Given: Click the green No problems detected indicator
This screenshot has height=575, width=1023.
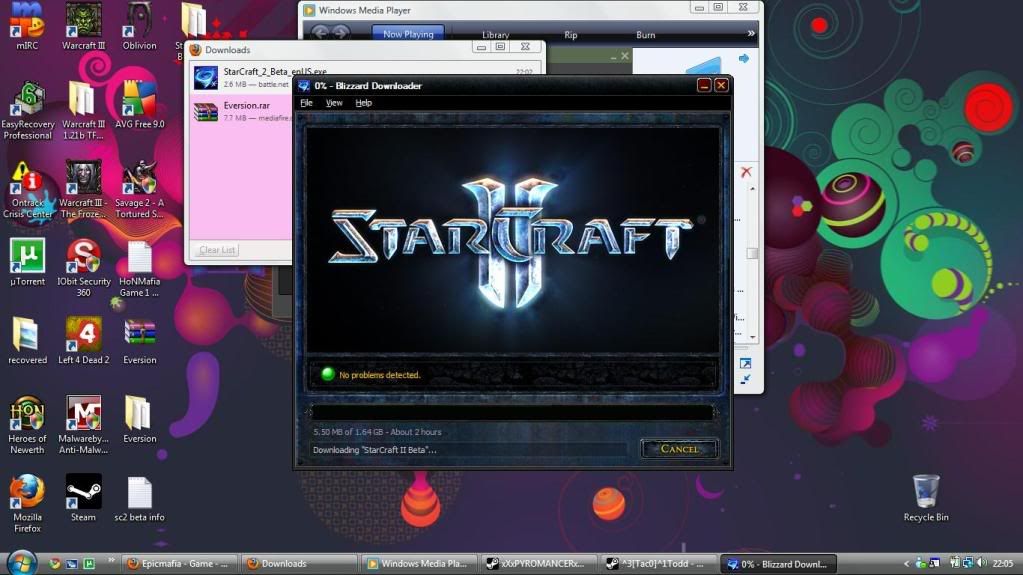Looking at the screenshot, I should pos(328,374).
